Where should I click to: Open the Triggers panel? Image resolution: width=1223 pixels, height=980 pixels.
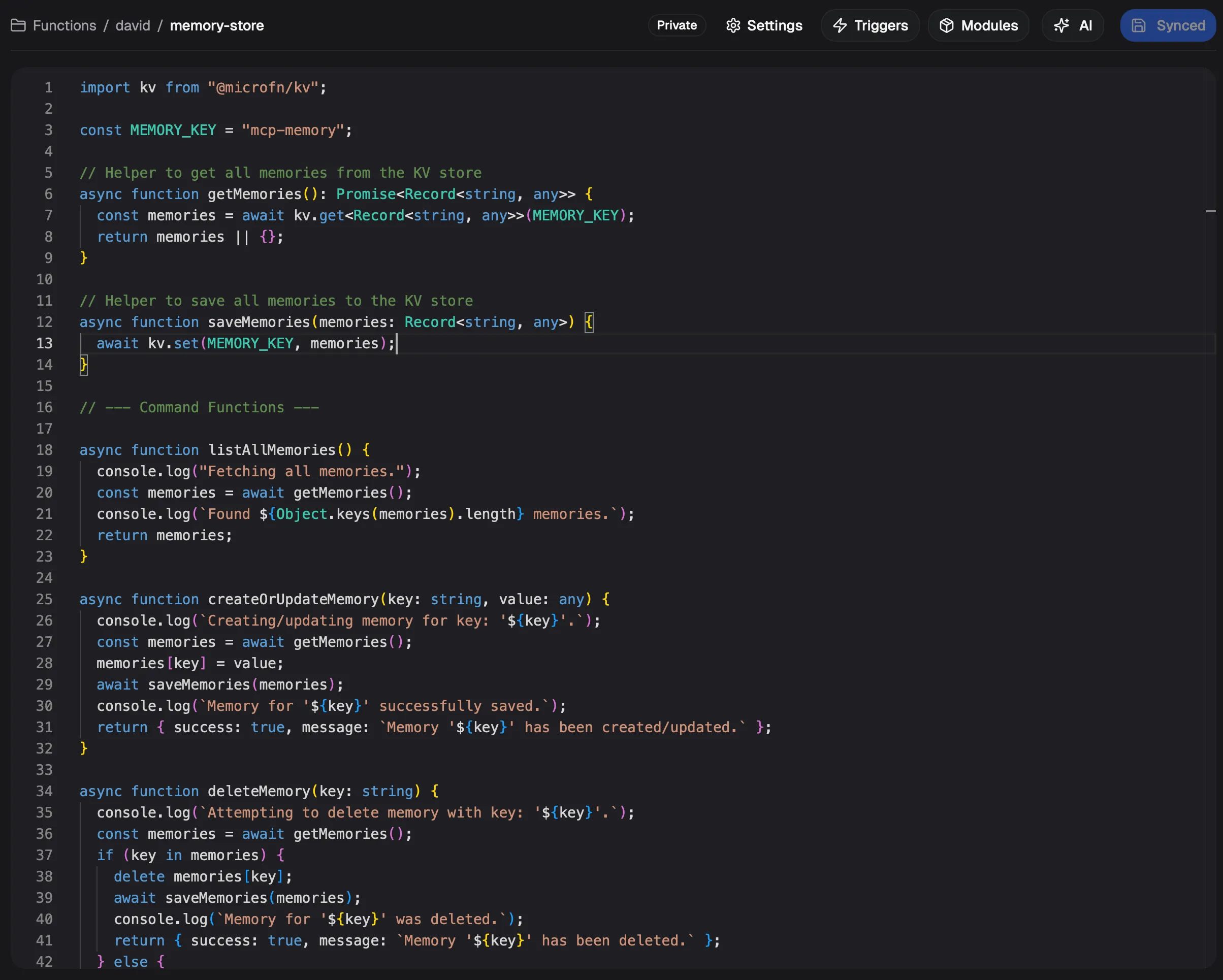(870, 25)
